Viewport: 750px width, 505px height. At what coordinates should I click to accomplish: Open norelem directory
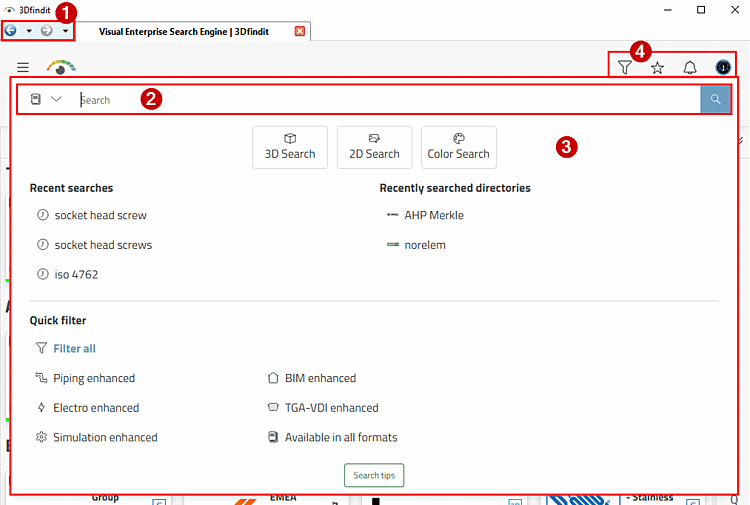coord(425,245)
